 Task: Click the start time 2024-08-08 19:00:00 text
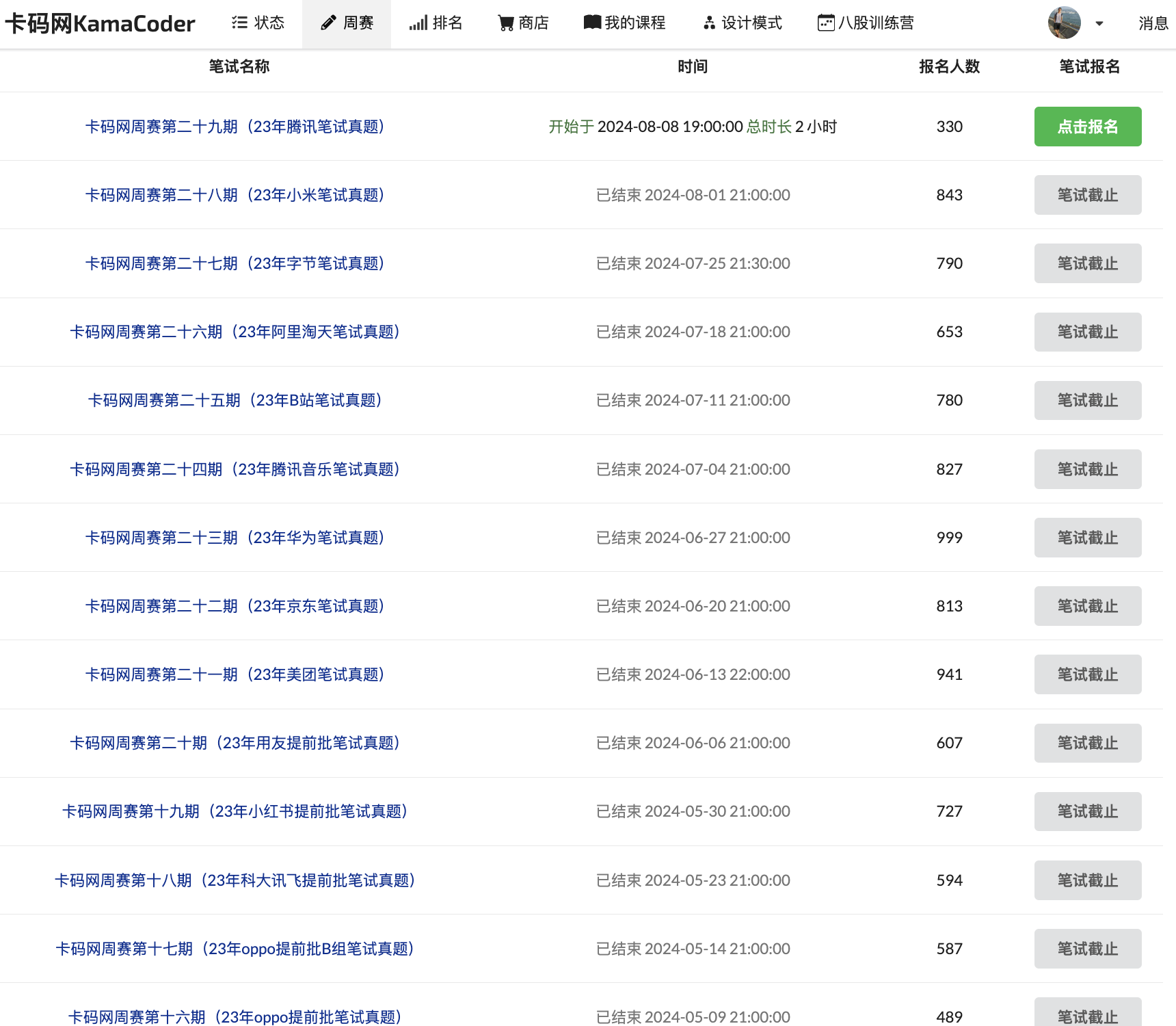(x=670, y=127)
